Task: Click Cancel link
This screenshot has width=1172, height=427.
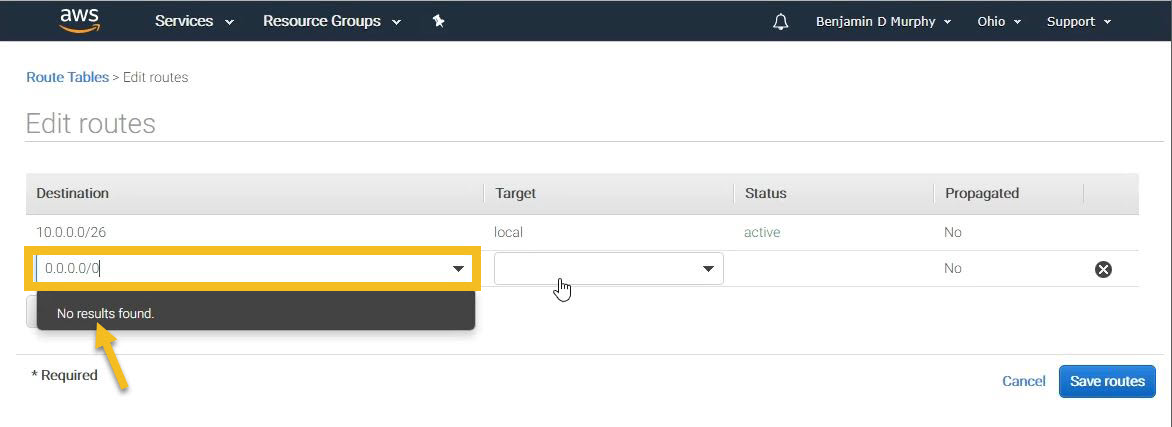Action: [x=1023, y=381]
